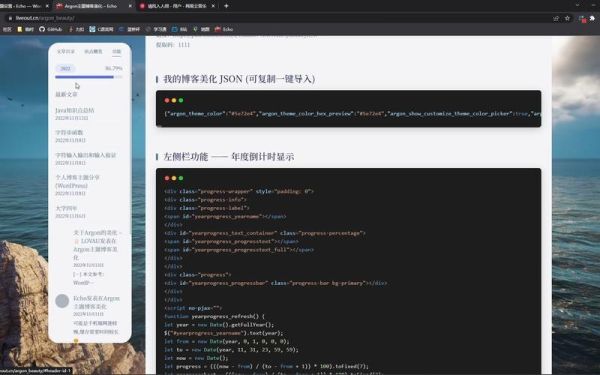Open the GitHub bookmark
The width and height of the screenshot is (600, 375).
point(51,29)
